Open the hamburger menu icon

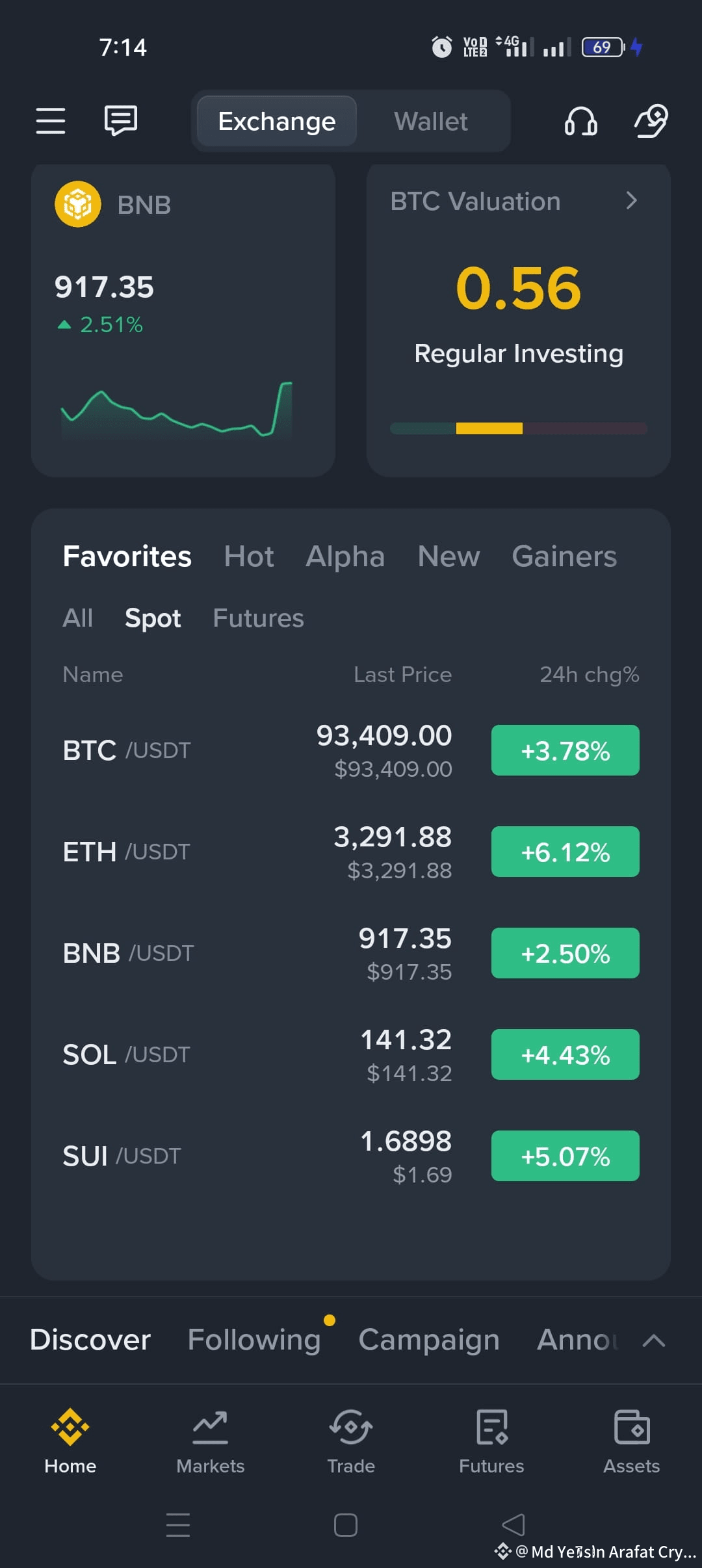pos(51,121)
